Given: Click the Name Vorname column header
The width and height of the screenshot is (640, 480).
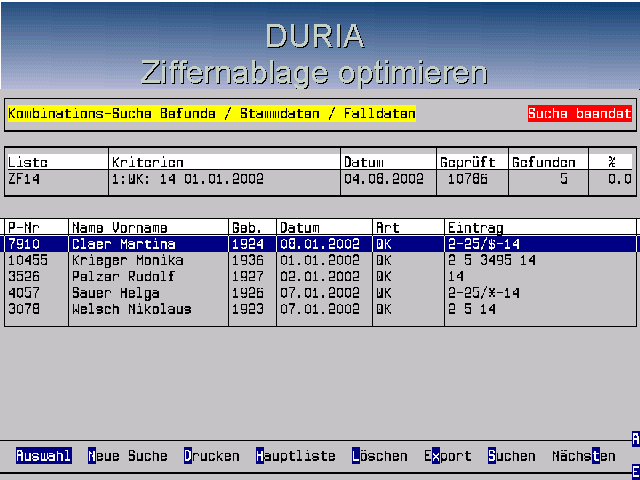Looking at the screenshot, I should tap(120, 227).
